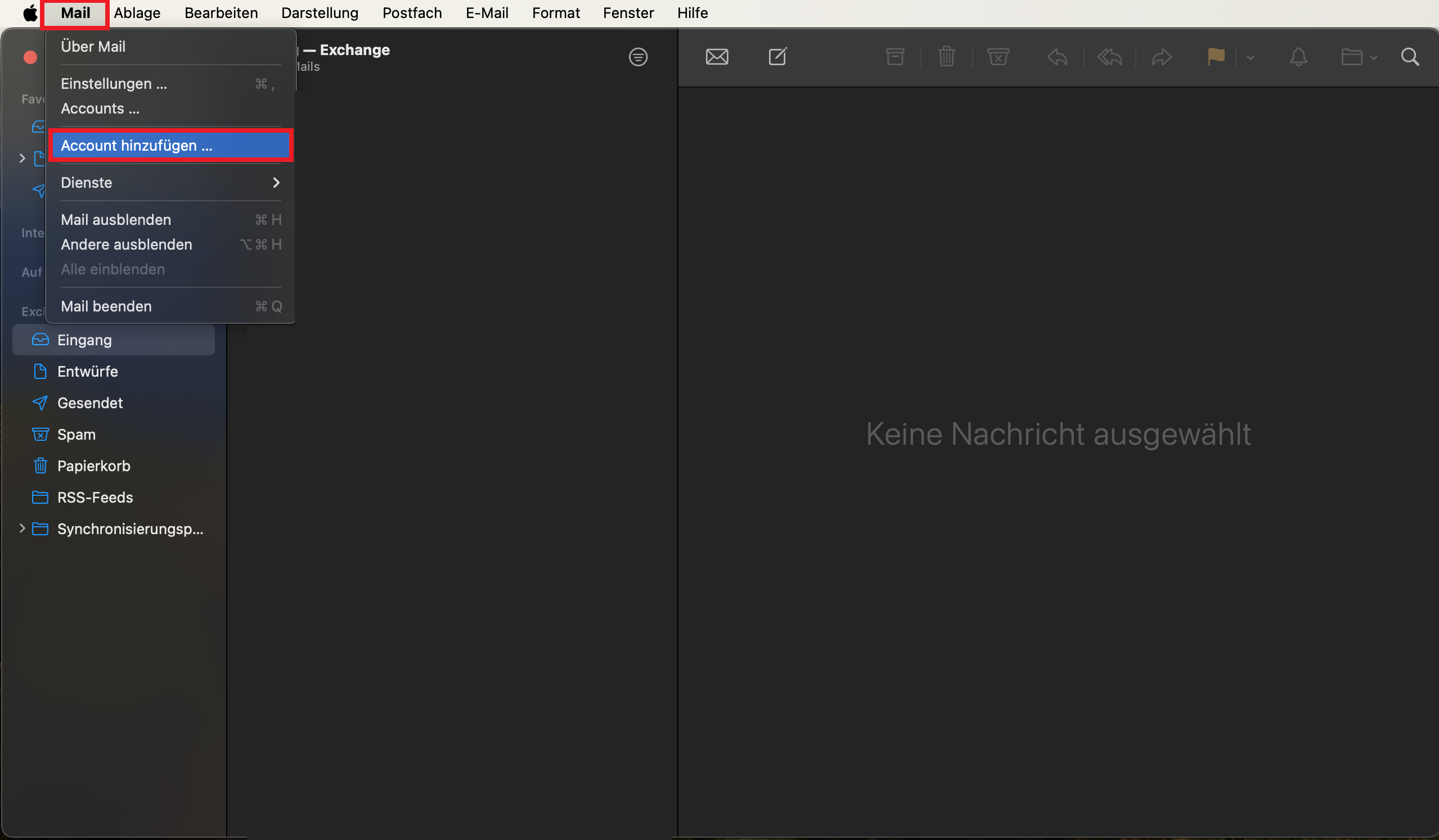The height and width of the screenshot is (840, 1439).
Task: Open the flag color dropdown arrow
Action: 1250,58
